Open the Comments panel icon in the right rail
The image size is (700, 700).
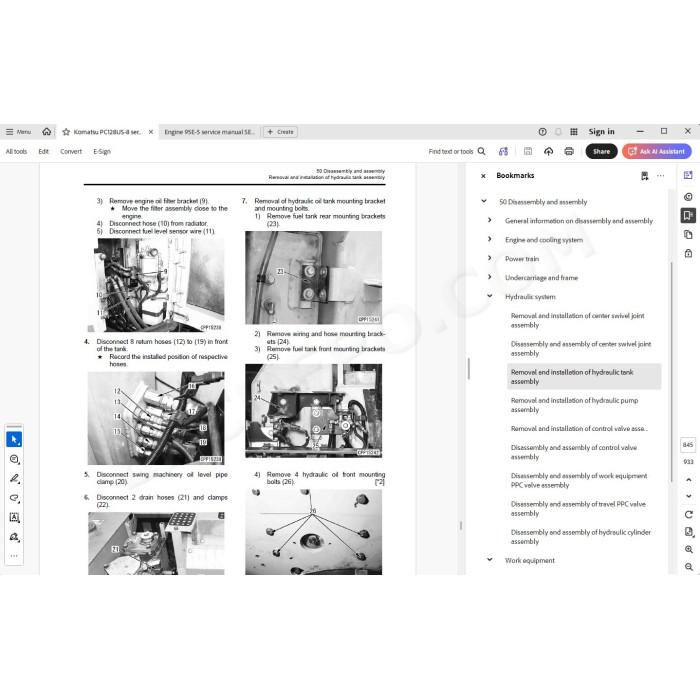pyautogui.click(x=688, y=196)
